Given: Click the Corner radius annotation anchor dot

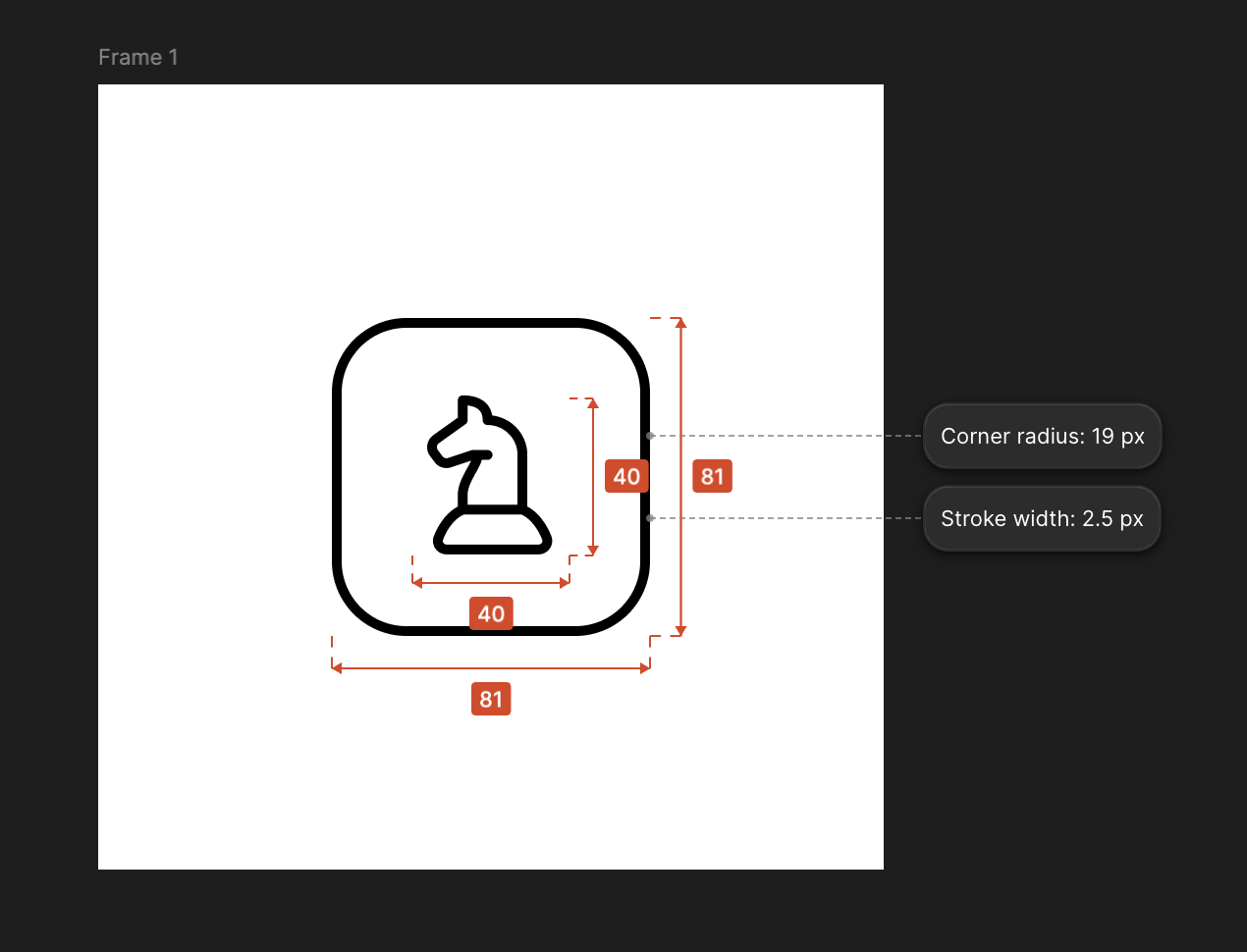Looking at the screenshot, I should click(650, 436).
